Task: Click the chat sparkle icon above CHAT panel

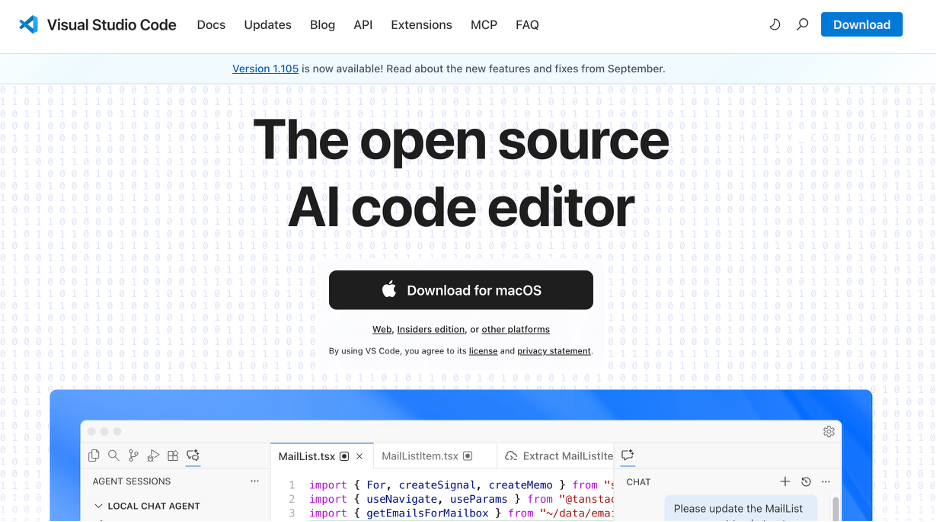Action: (627, 455)
